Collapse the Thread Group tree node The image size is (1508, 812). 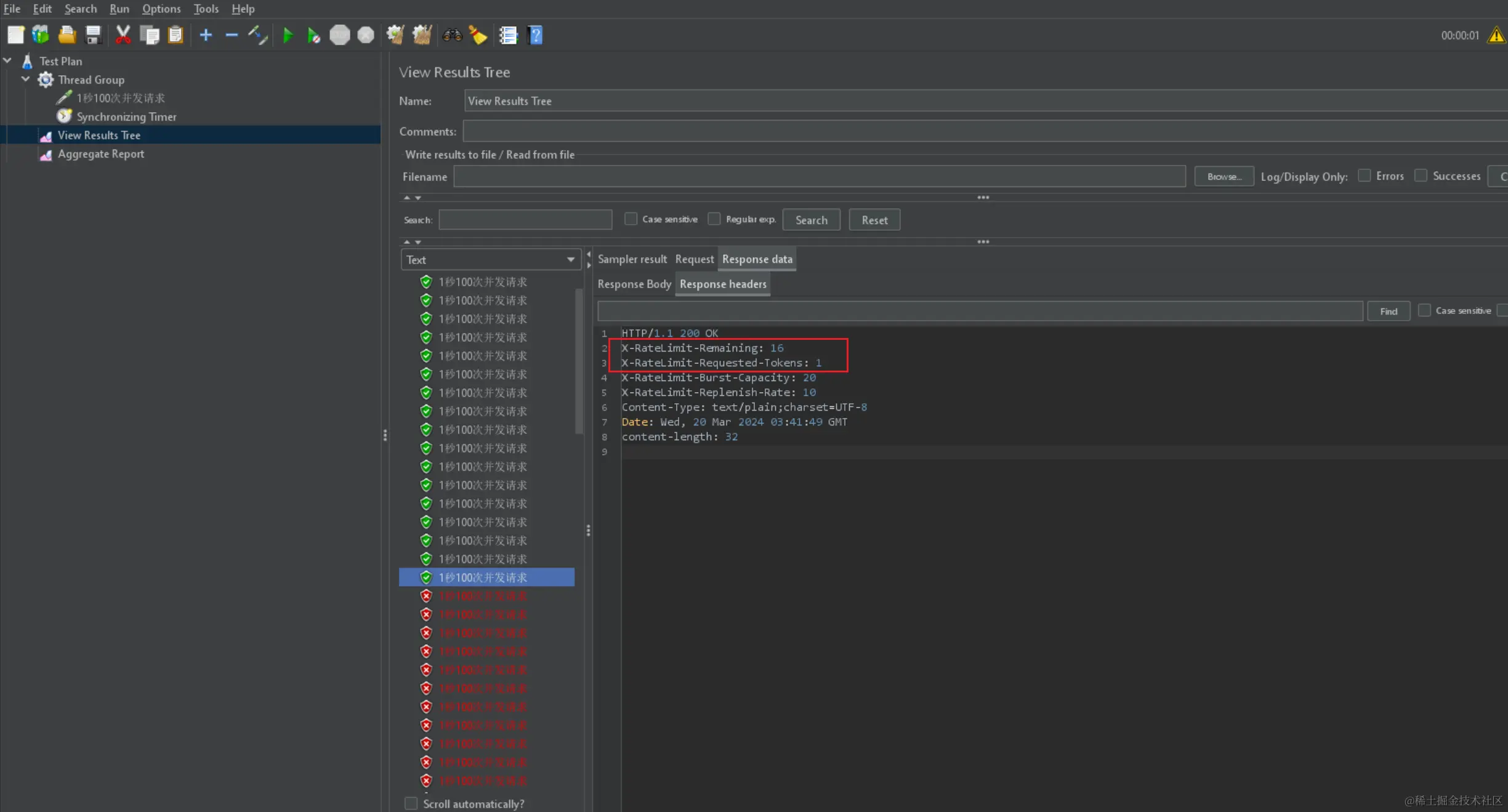tap(26, 79)
